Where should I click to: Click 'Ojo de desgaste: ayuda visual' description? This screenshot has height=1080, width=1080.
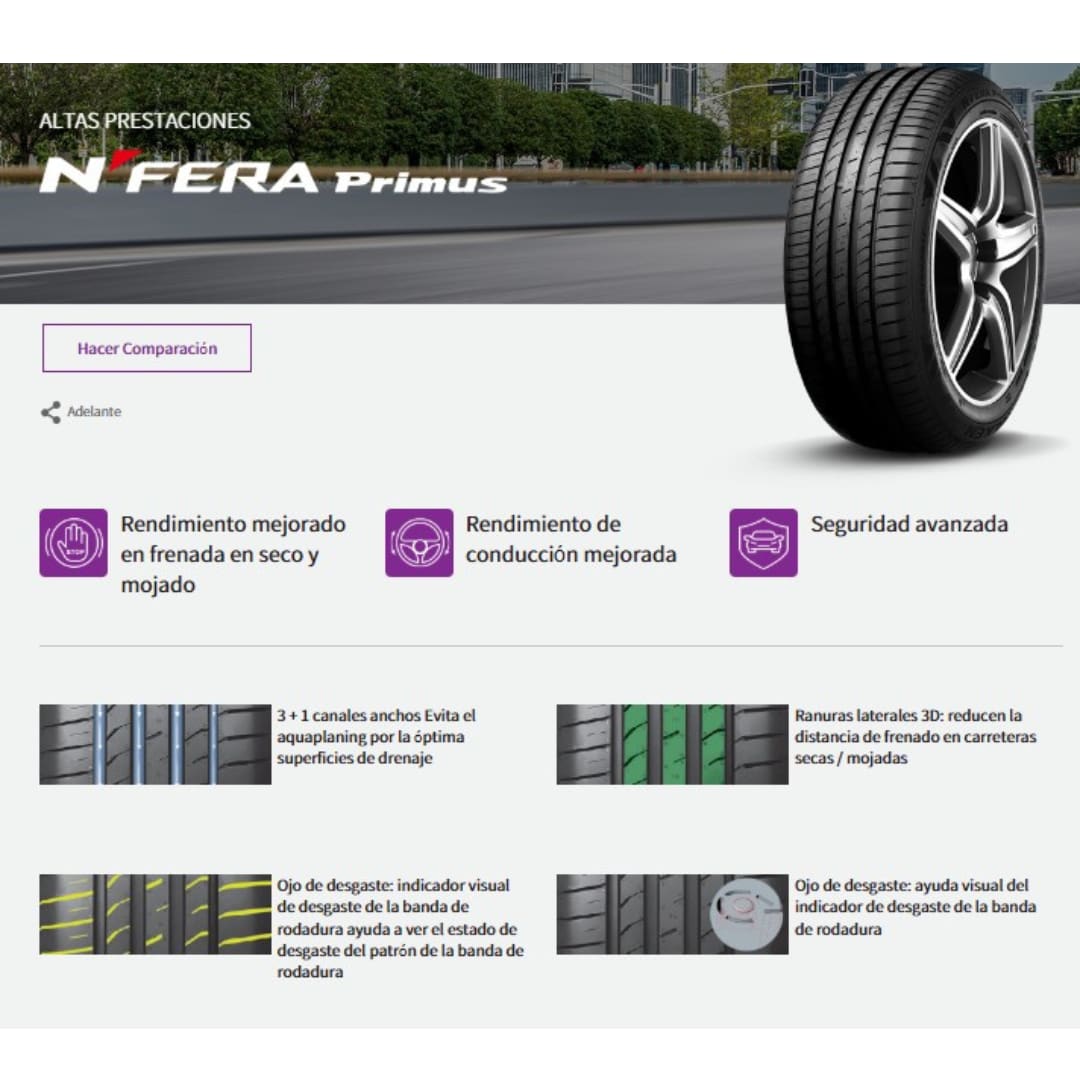[915, 906]
